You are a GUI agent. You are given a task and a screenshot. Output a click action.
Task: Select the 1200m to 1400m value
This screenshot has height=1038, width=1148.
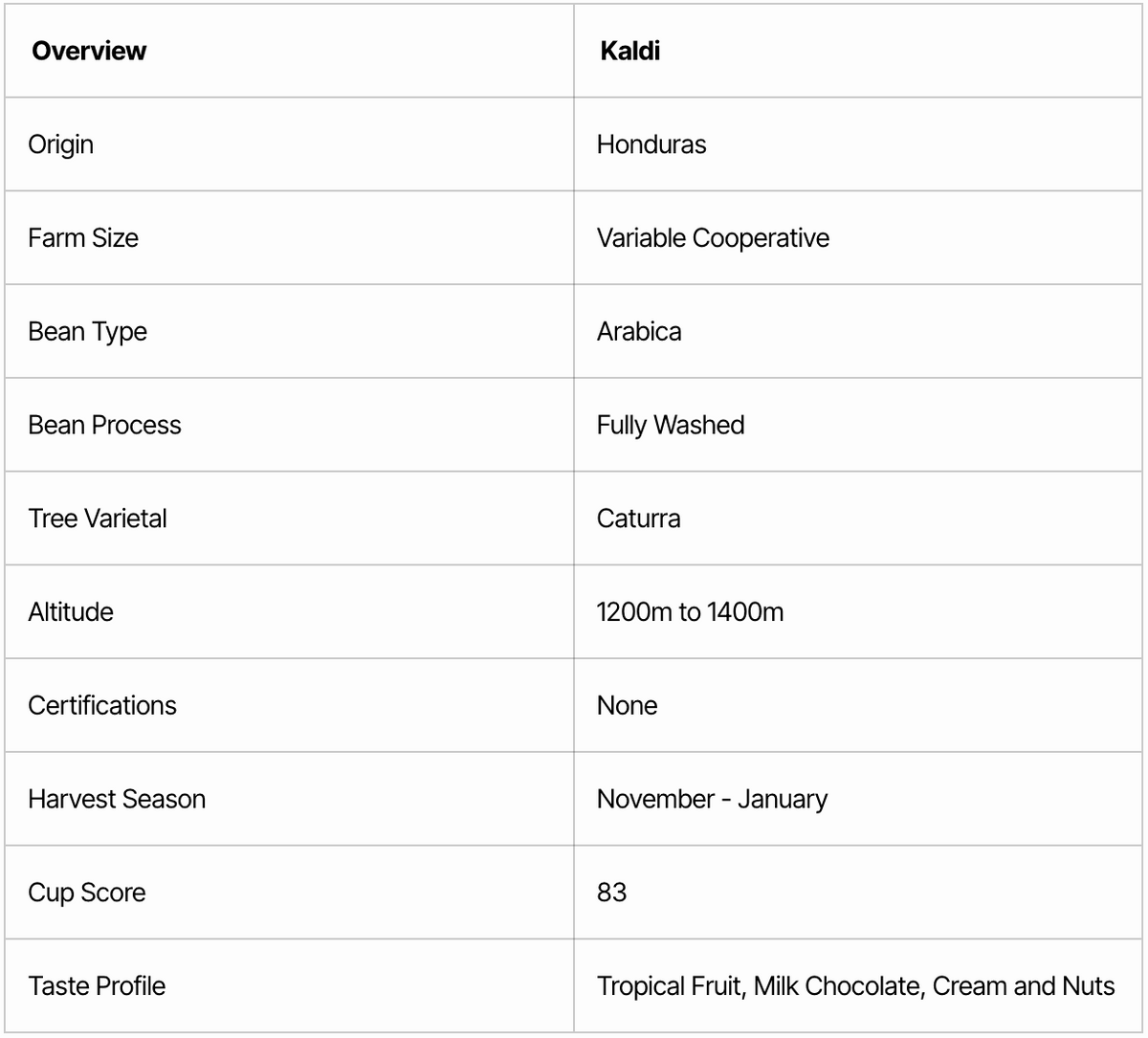[x=690, y=612]
